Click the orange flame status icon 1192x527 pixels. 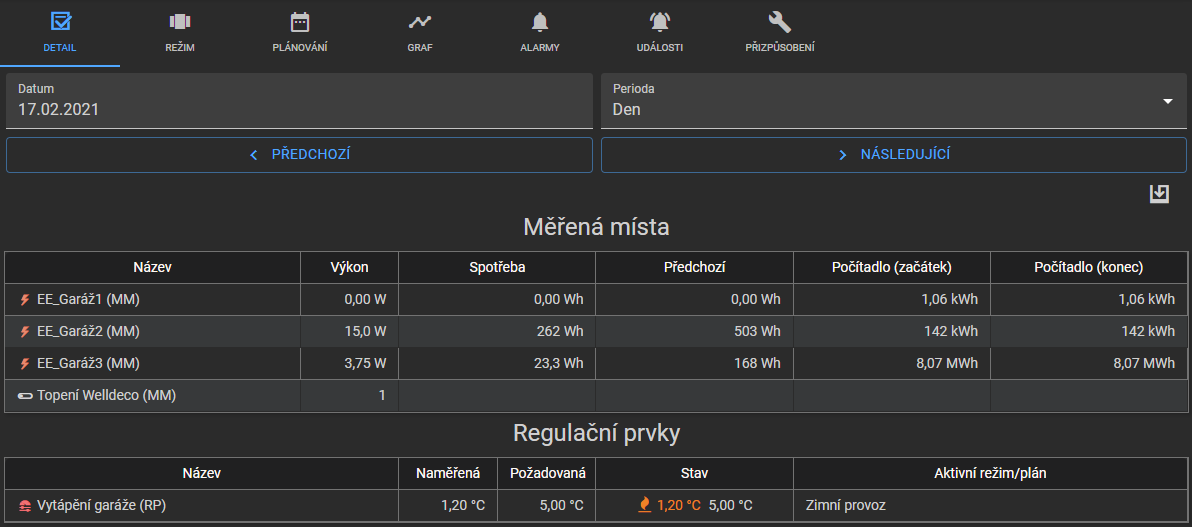pos(645,504)
